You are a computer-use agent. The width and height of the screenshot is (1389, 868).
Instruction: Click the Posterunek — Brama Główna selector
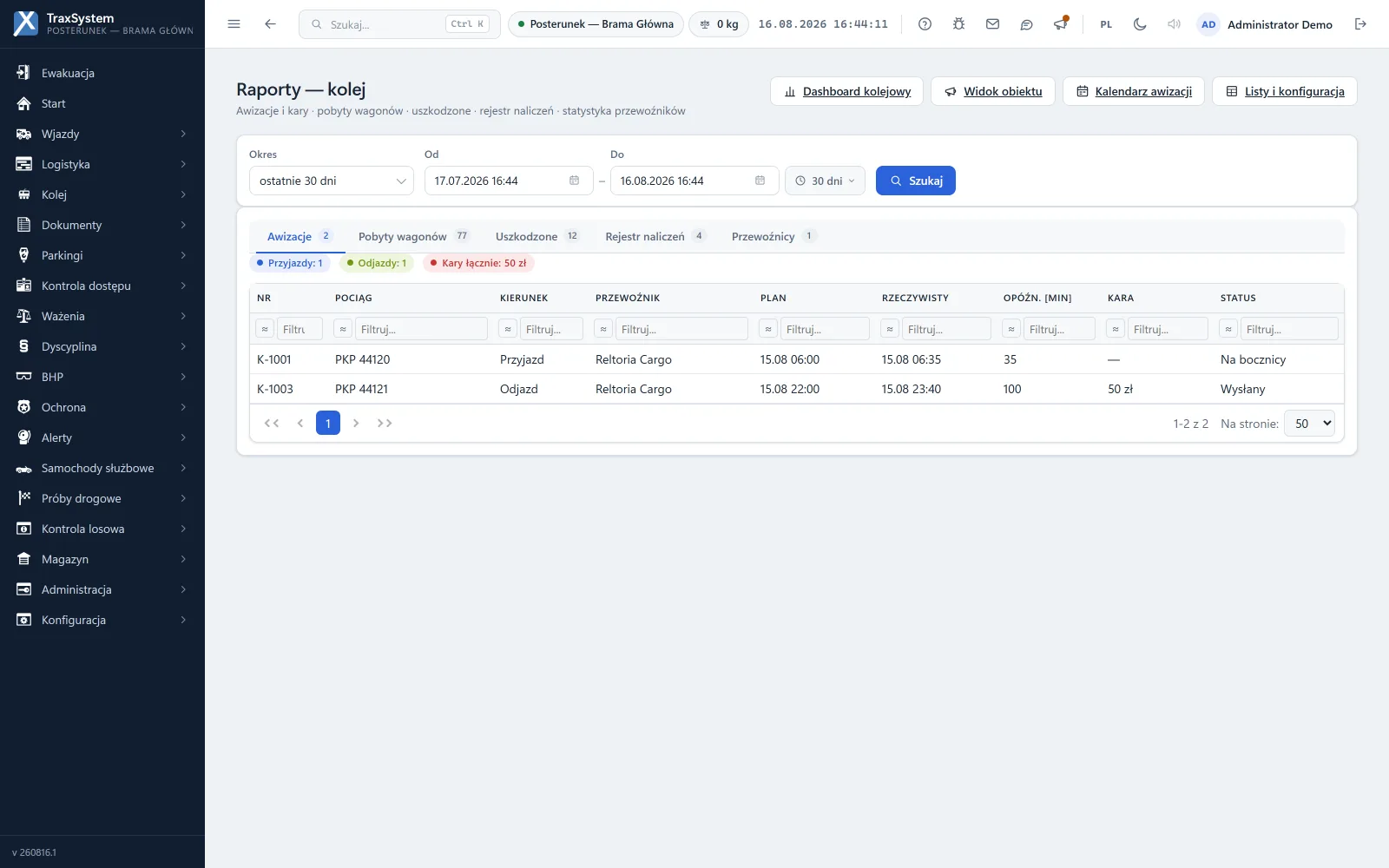coord(596,24)
